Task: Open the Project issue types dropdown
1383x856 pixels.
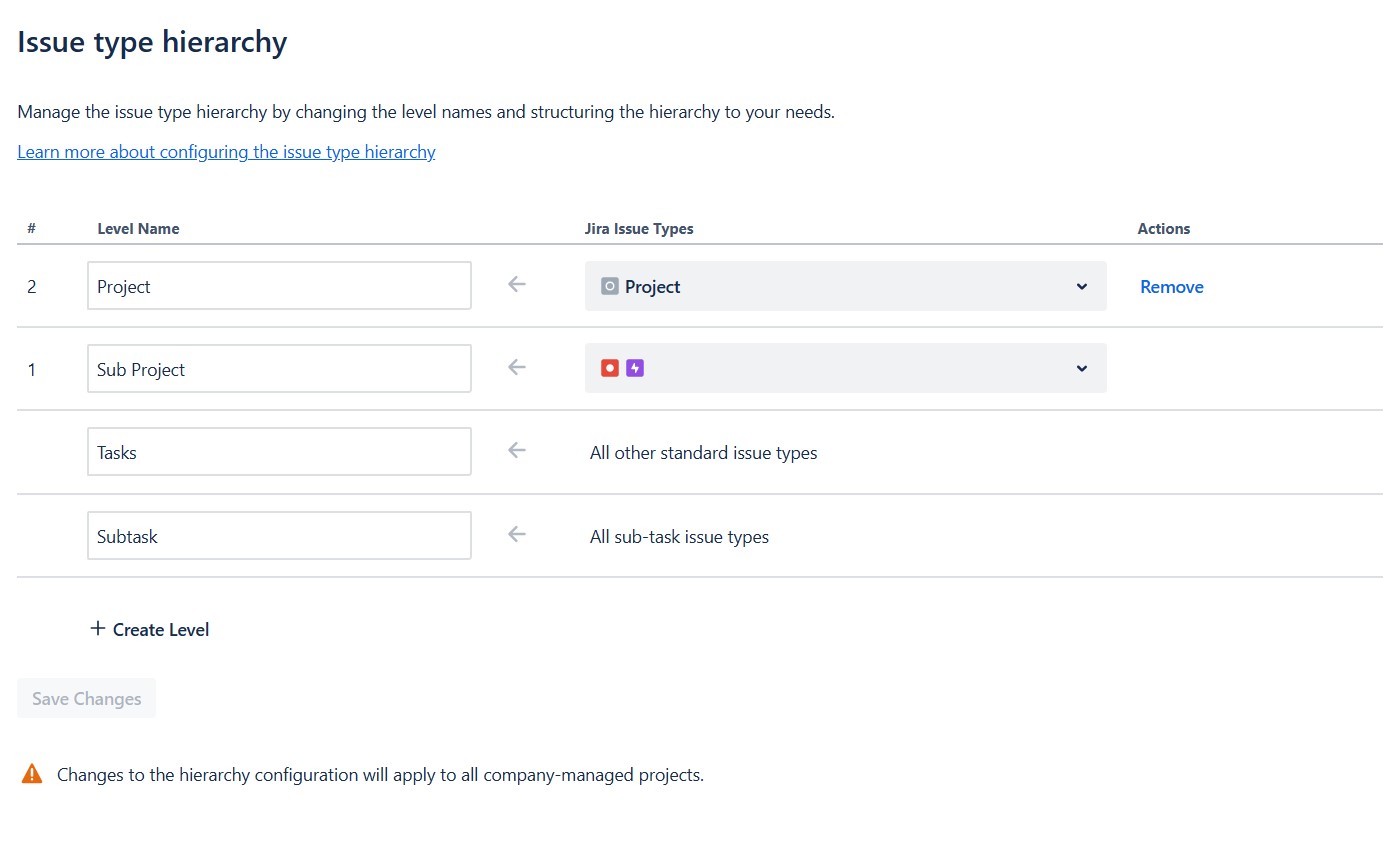Action: tap(846, 286)
